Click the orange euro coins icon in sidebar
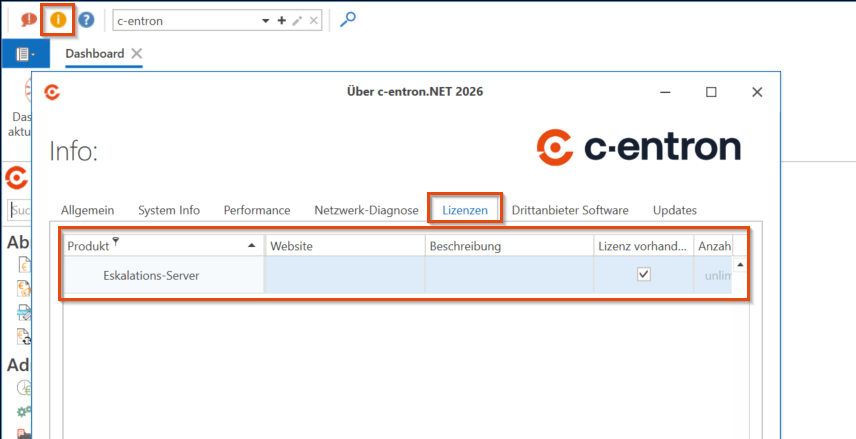The width and height of the screenshot is (856, 439). pos(24,289)
